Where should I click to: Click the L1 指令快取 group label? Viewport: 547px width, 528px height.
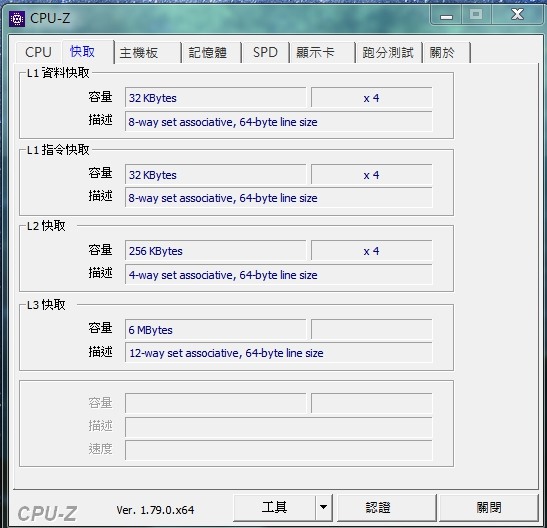pyautogui.click(x=58, y=150)
